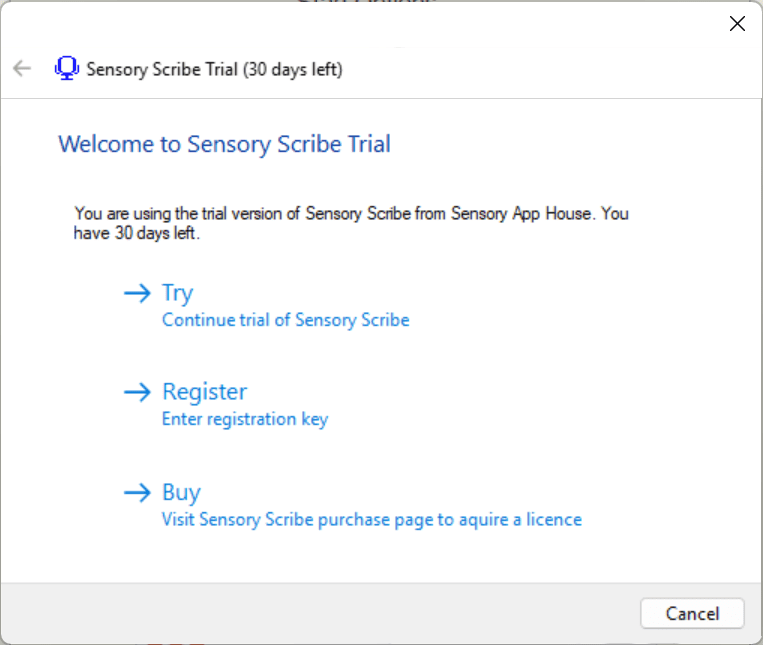This screenshot has height=645, width=763.
Task: Click the trial version description paragraph
Action: point(352,214)
